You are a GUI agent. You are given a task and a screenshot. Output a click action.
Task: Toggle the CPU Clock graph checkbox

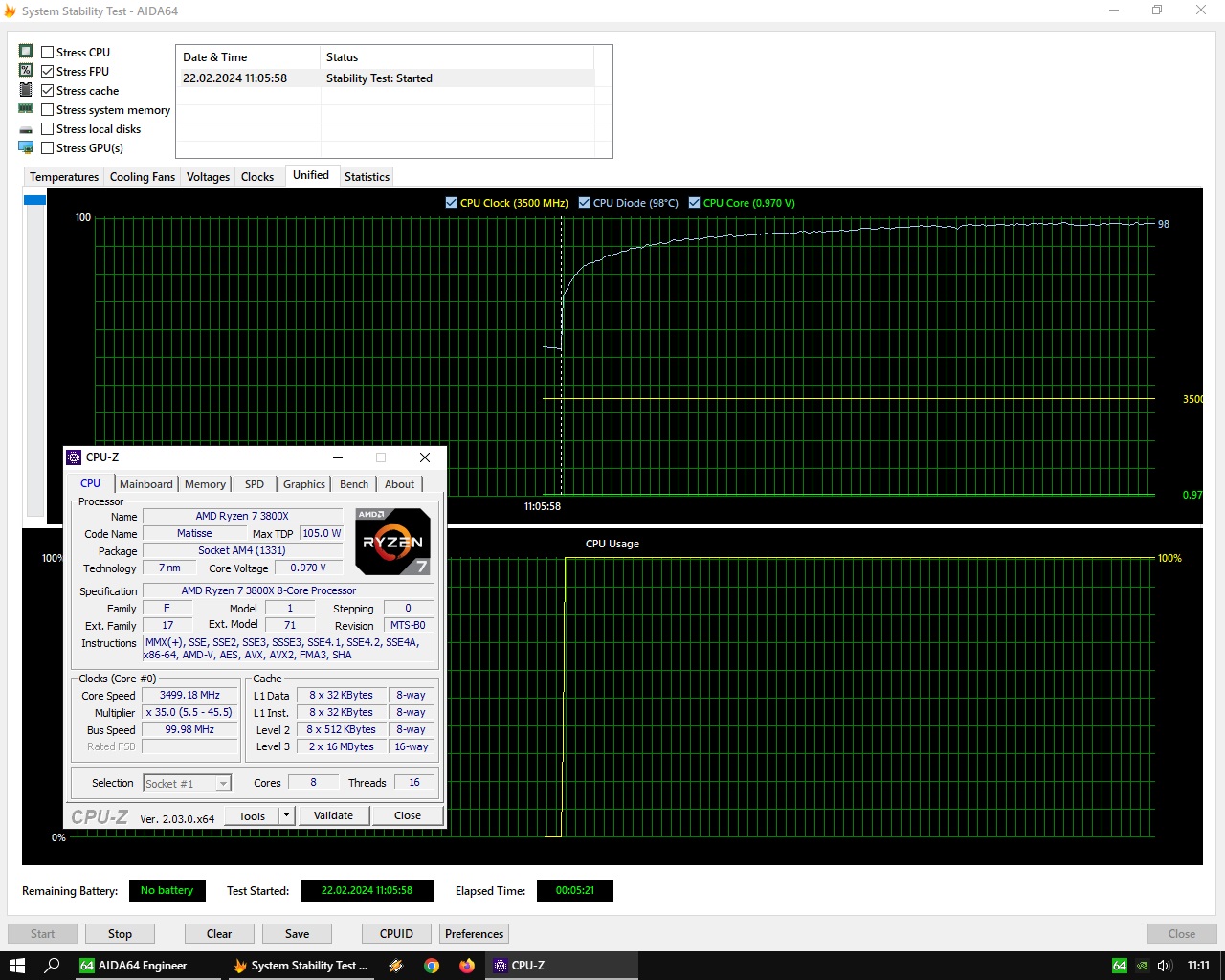[452, 203]
